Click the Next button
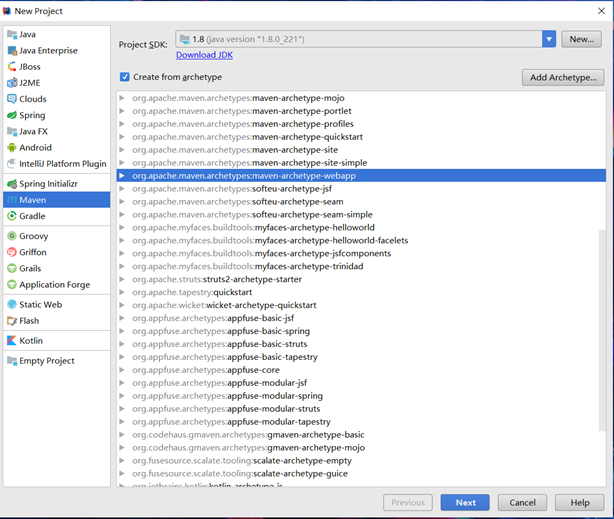Screen dimensions: 614x519 click(465, 503)
